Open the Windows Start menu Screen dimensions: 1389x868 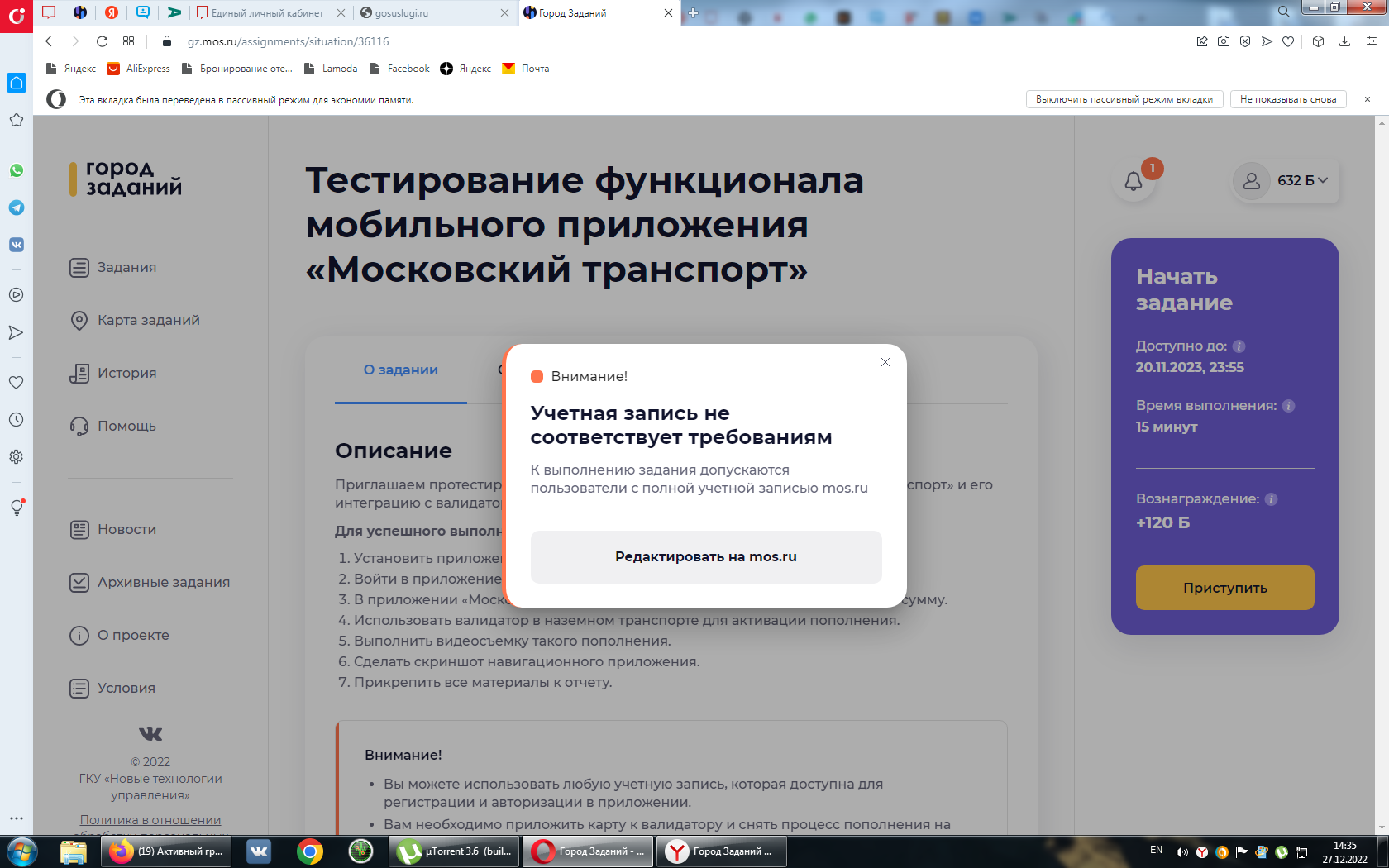click(21, 851)
